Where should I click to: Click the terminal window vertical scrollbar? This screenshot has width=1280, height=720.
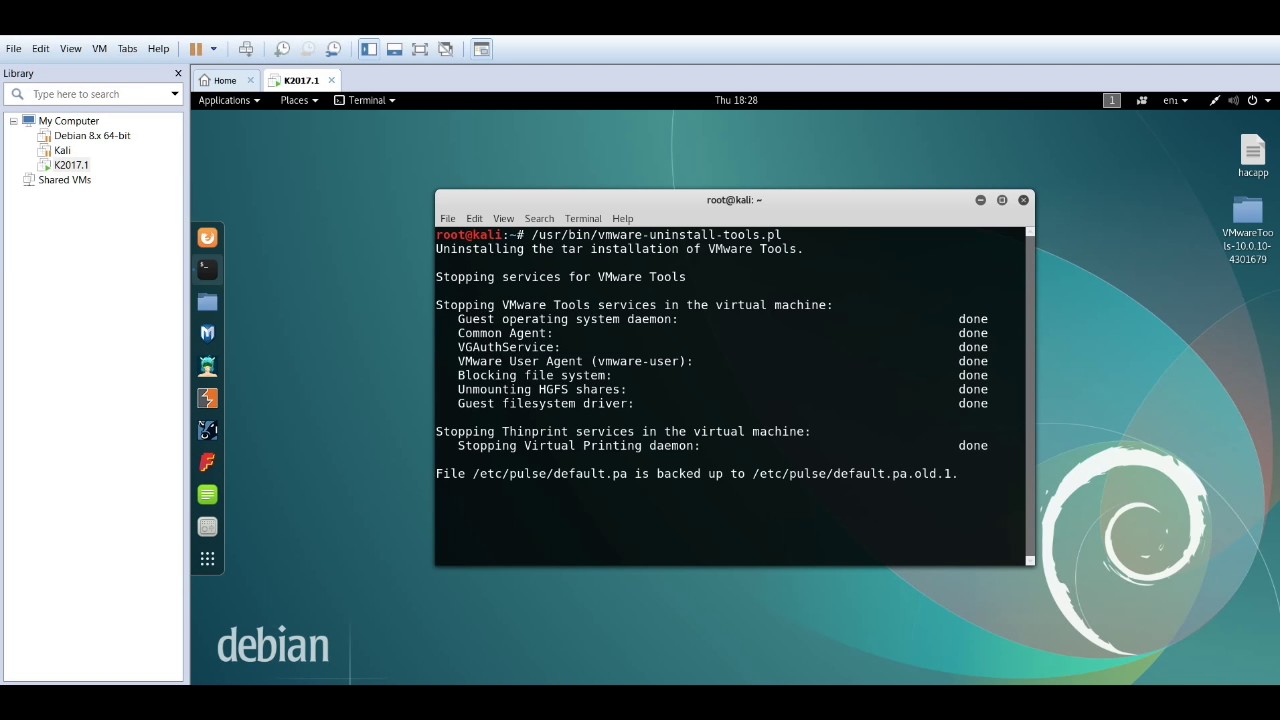click(x=1030, y=396)
